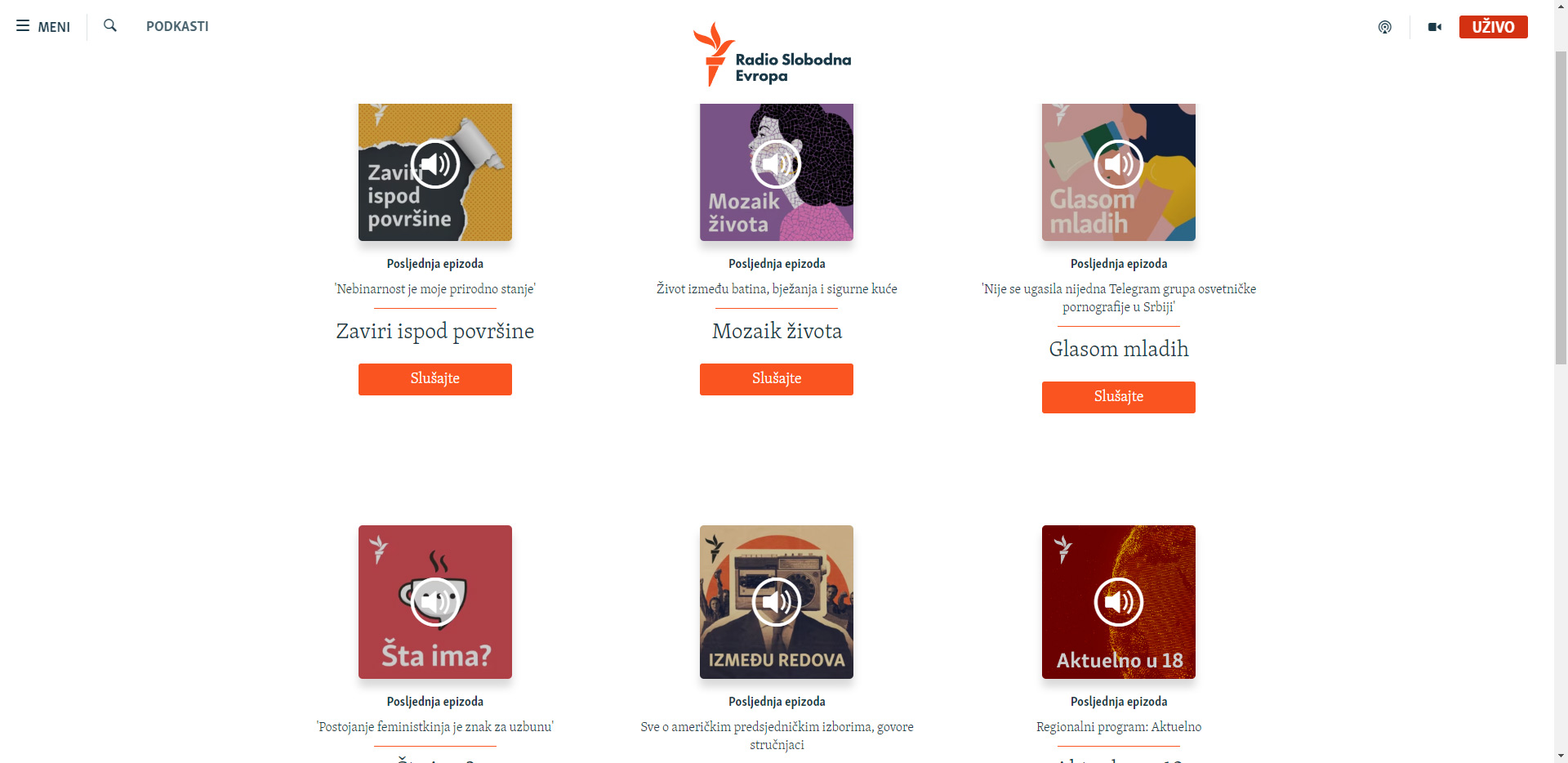Screen dimensions: 1568x763
Task: Click the video camera icon
Action: pyautogui.click(x=1435, y=27)
